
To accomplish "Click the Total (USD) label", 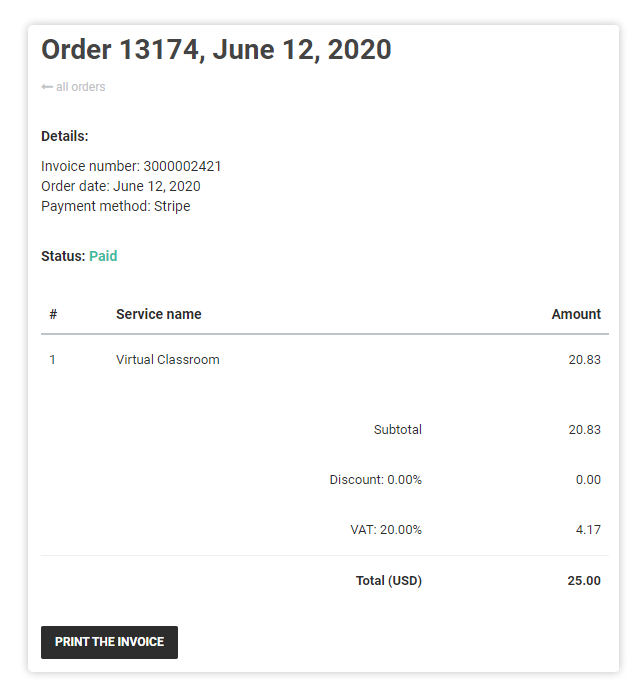I will point(389,581).
